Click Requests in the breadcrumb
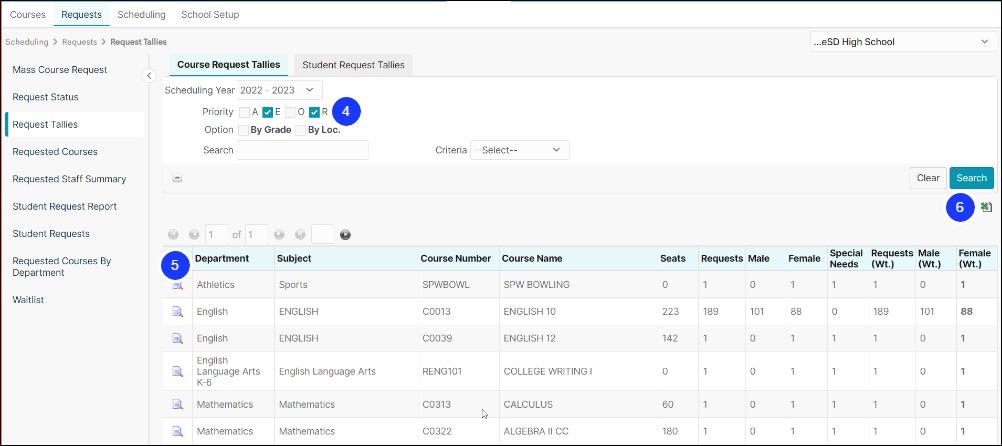The height and width of the screenshot is (446, 1002). click(79, 42)
